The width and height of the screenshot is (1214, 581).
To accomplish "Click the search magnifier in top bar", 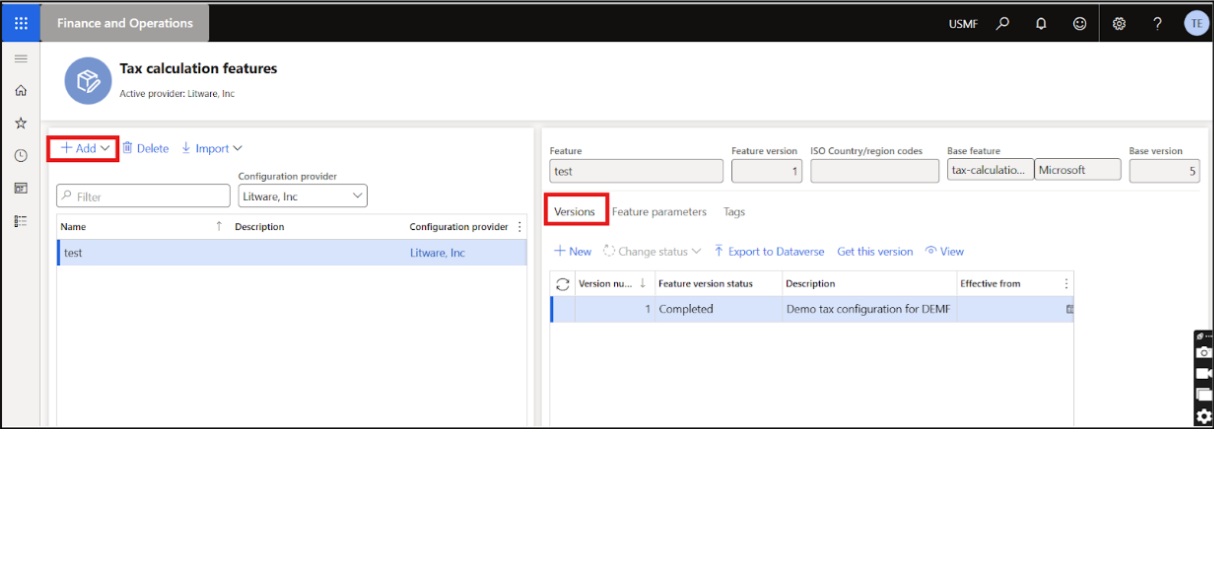I will 1003,24.
